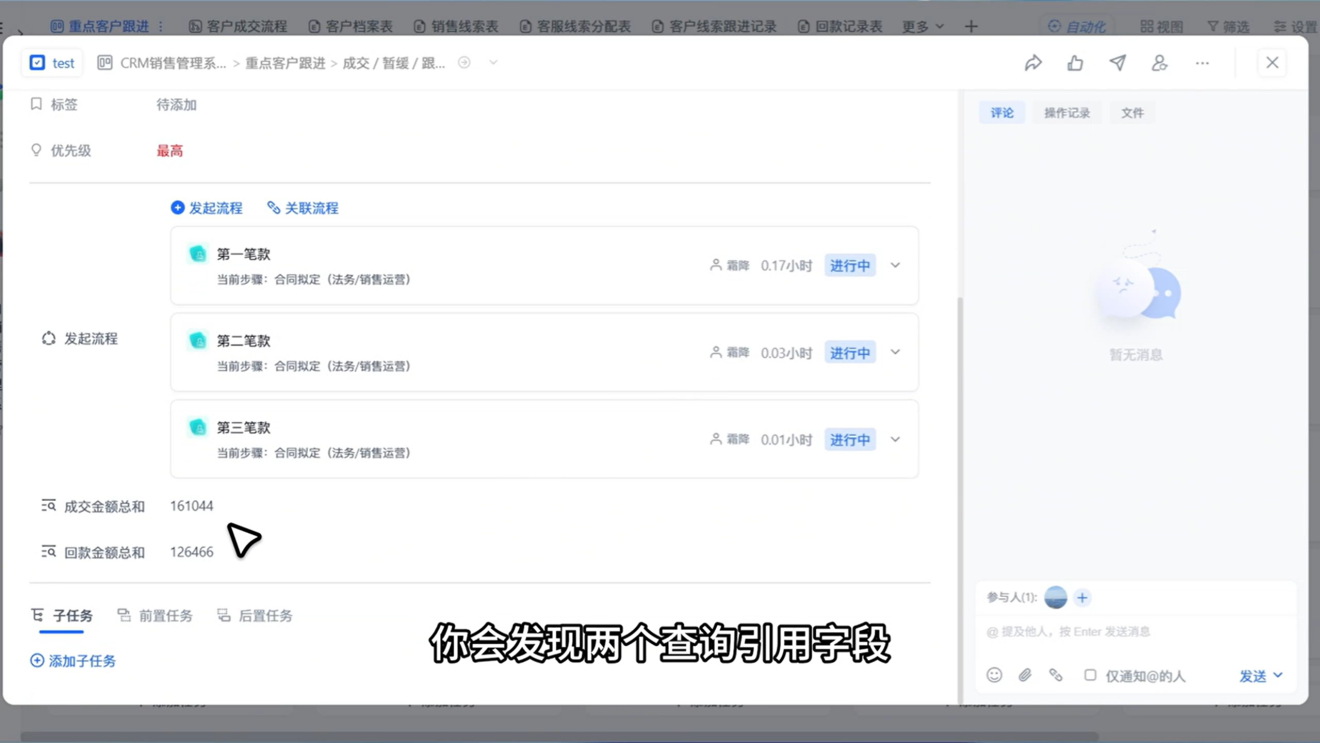Click the paper plane send icon

[x=1117, y=63]
